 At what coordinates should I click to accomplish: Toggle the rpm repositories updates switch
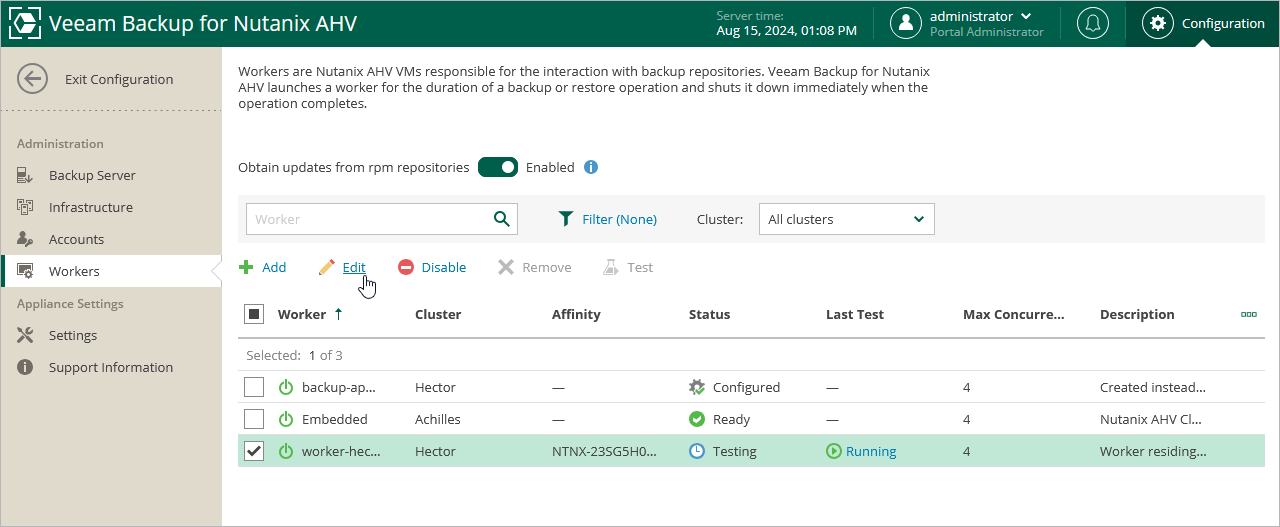(497, 167)
